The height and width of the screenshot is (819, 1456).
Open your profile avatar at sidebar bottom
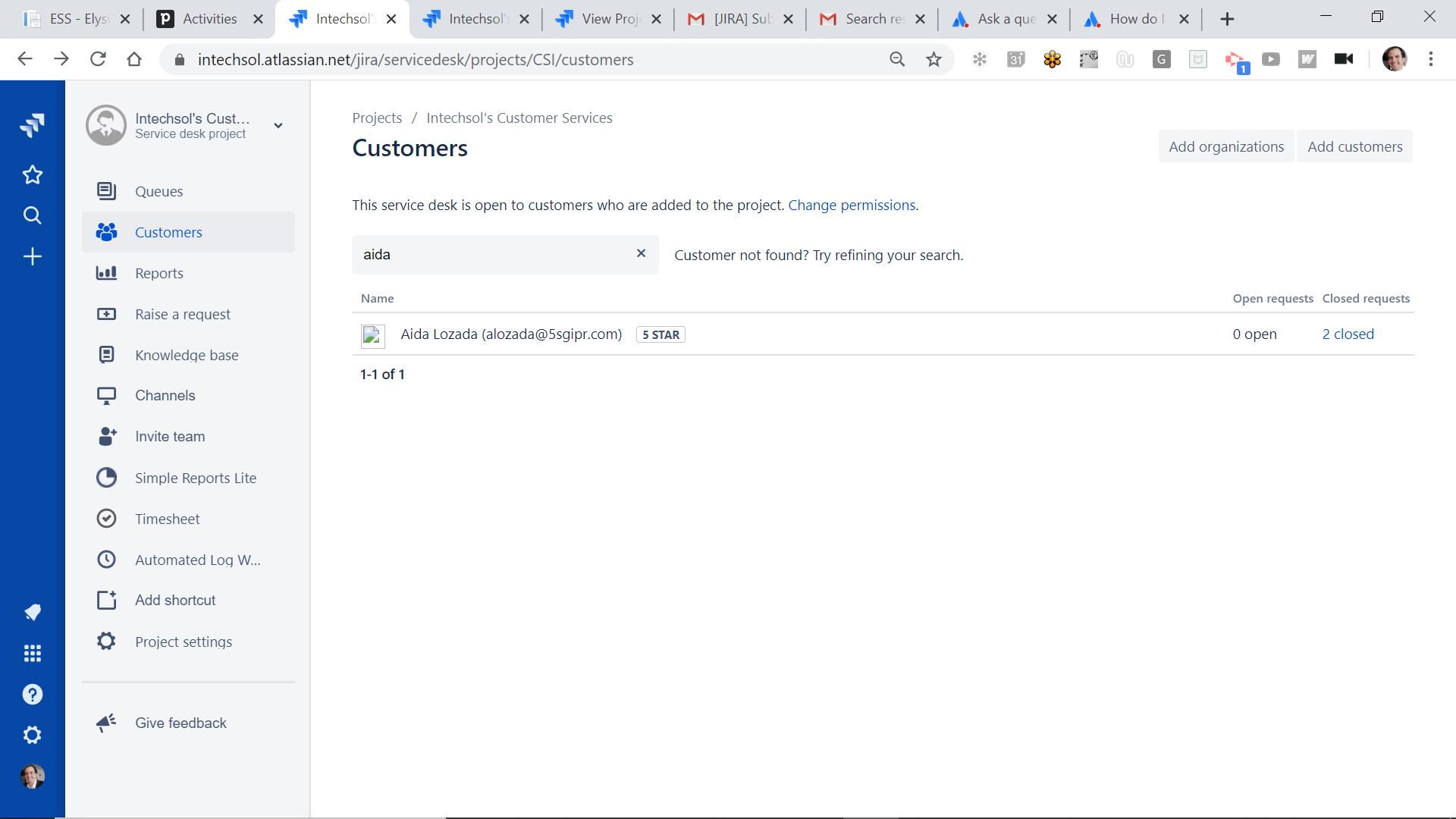click(32, 776)
